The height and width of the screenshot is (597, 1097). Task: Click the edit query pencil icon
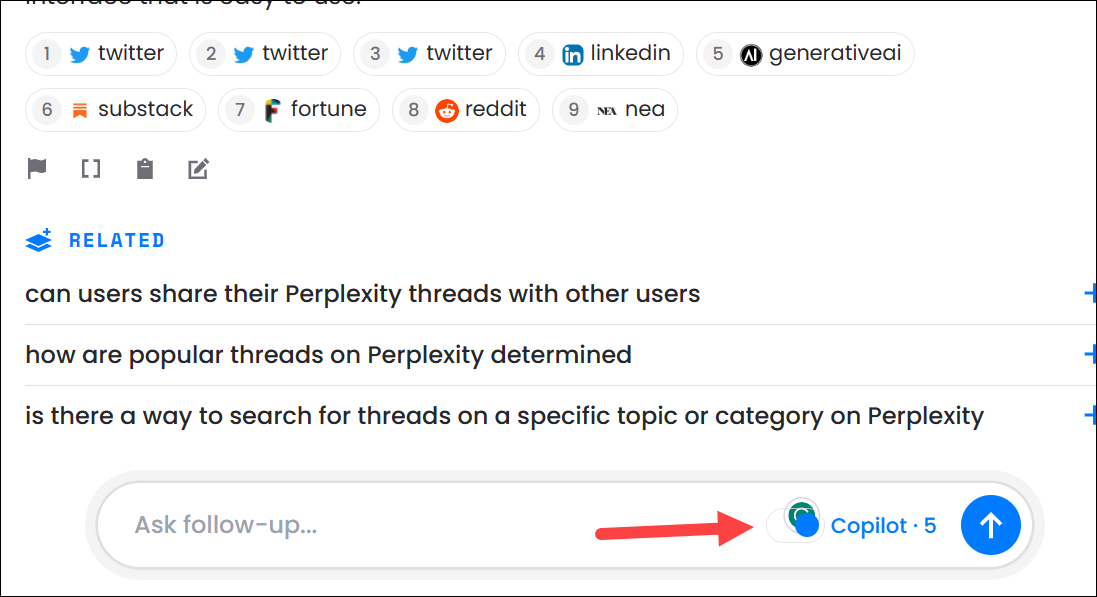click(x=198, y=169)
